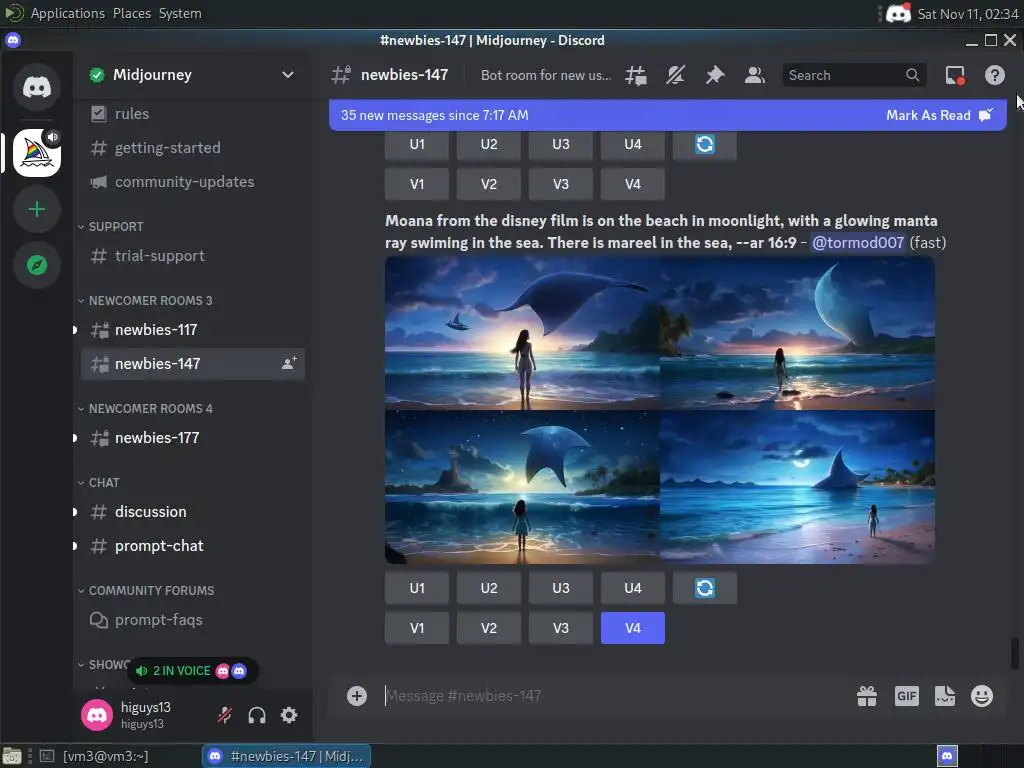1024x768 pixels.
Task: Explore discoverable servers compass icon
Action: 37,265
